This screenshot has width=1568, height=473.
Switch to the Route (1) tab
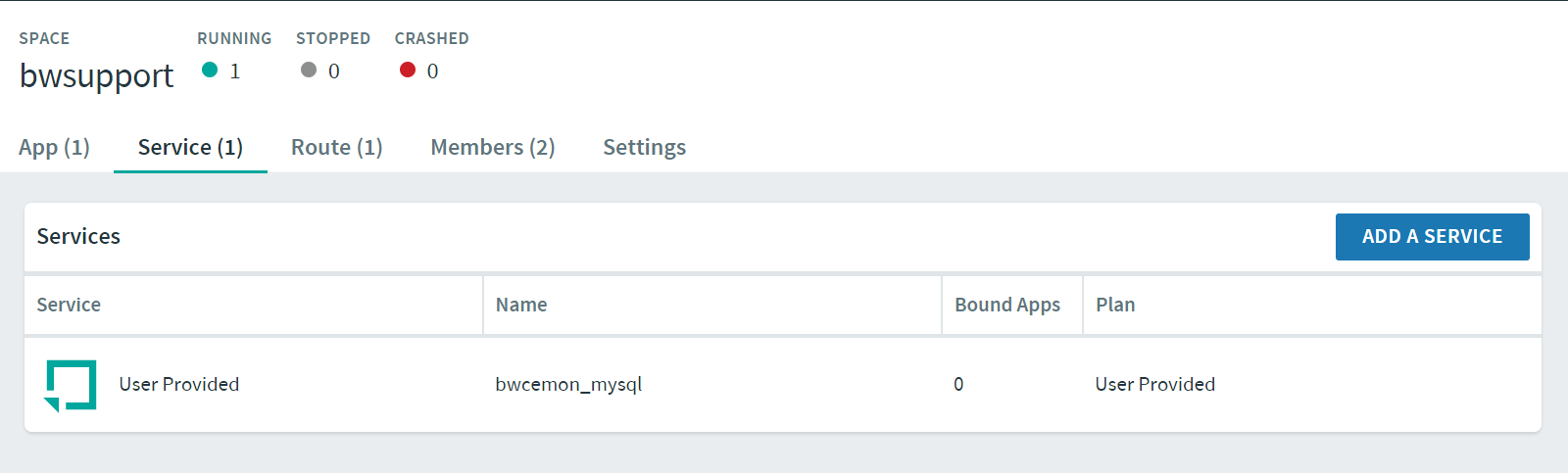[336, 147]
